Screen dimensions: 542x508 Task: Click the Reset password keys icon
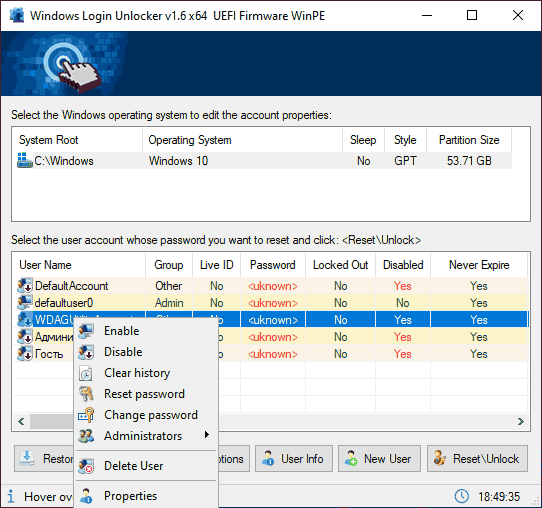click(x=86, y=394)
